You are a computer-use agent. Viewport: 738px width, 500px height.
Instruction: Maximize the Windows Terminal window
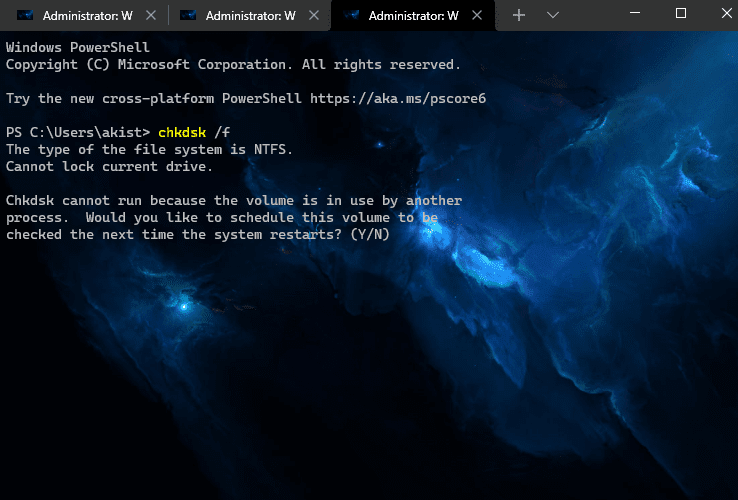click(681, 13)
